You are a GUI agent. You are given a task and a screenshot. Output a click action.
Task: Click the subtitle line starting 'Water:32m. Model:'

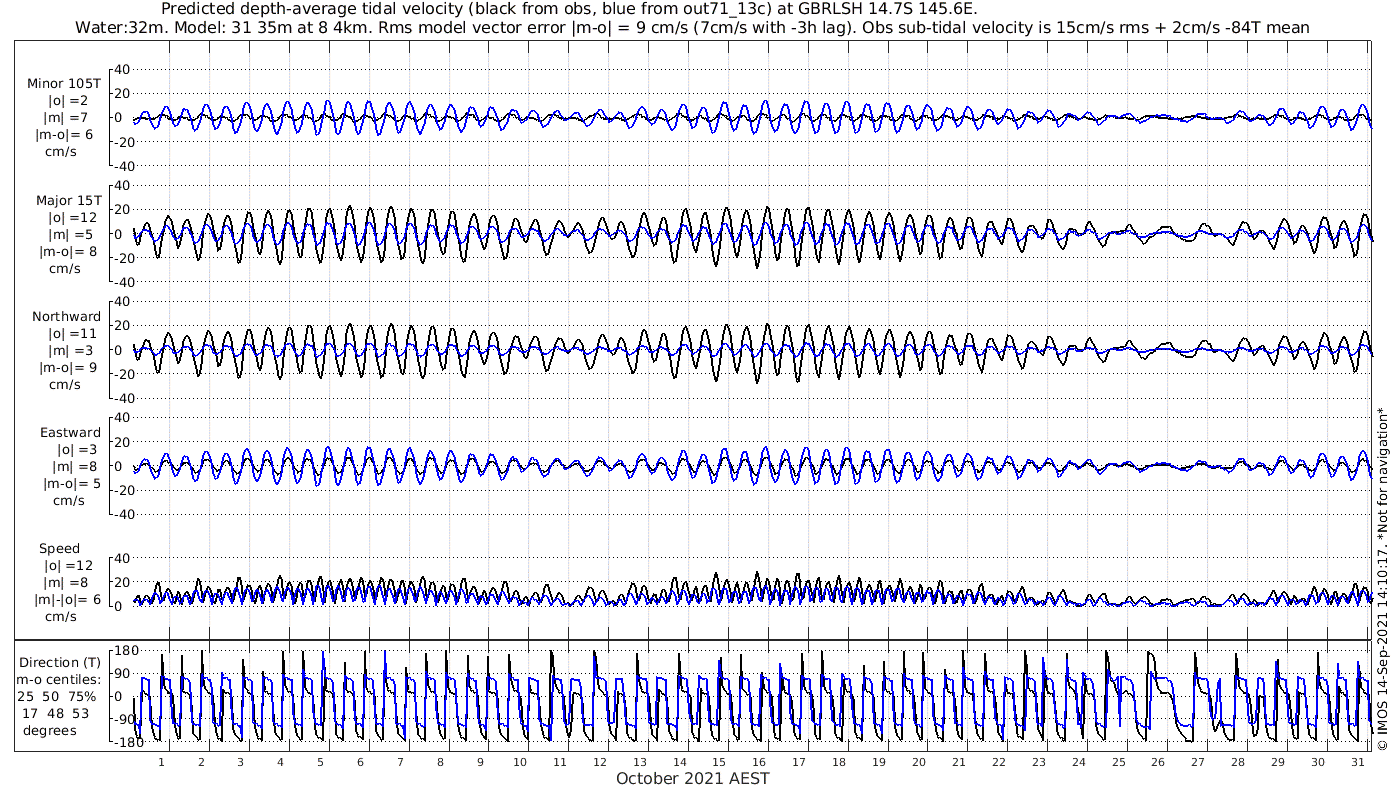pos(692,28)
